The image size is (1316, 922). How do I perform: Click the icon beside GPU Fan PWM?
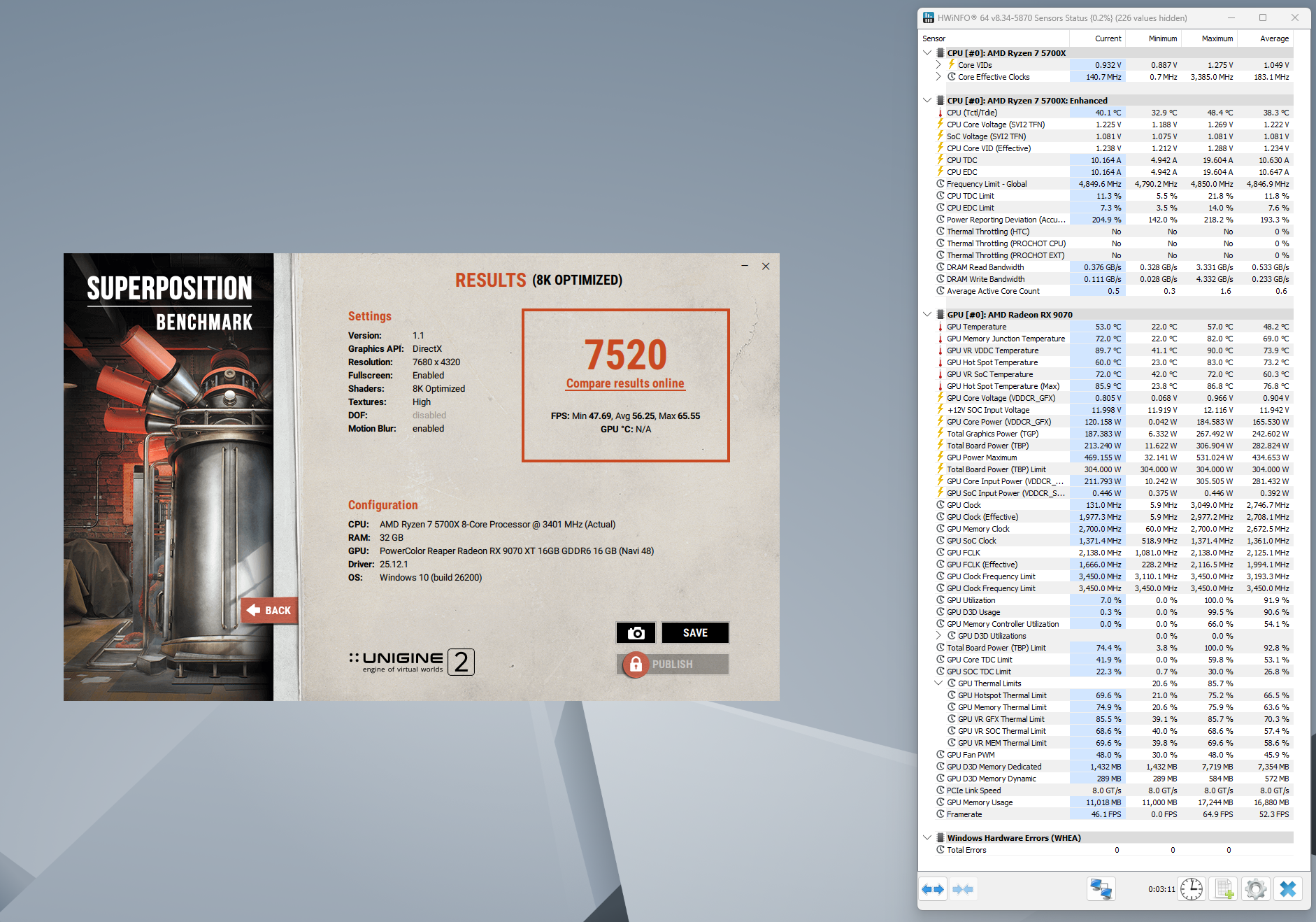pyautogui.click(x=940, y=755)
